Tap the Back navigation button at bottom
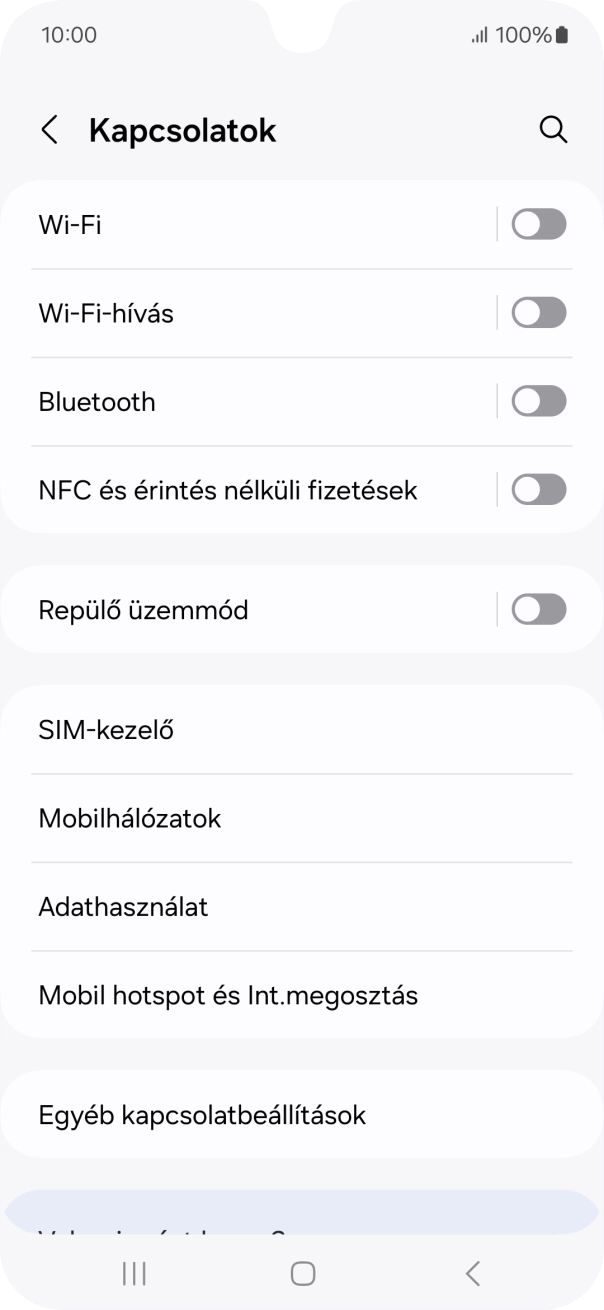The width and height of the screenshot is (604, 1310). coord(472,1273)
